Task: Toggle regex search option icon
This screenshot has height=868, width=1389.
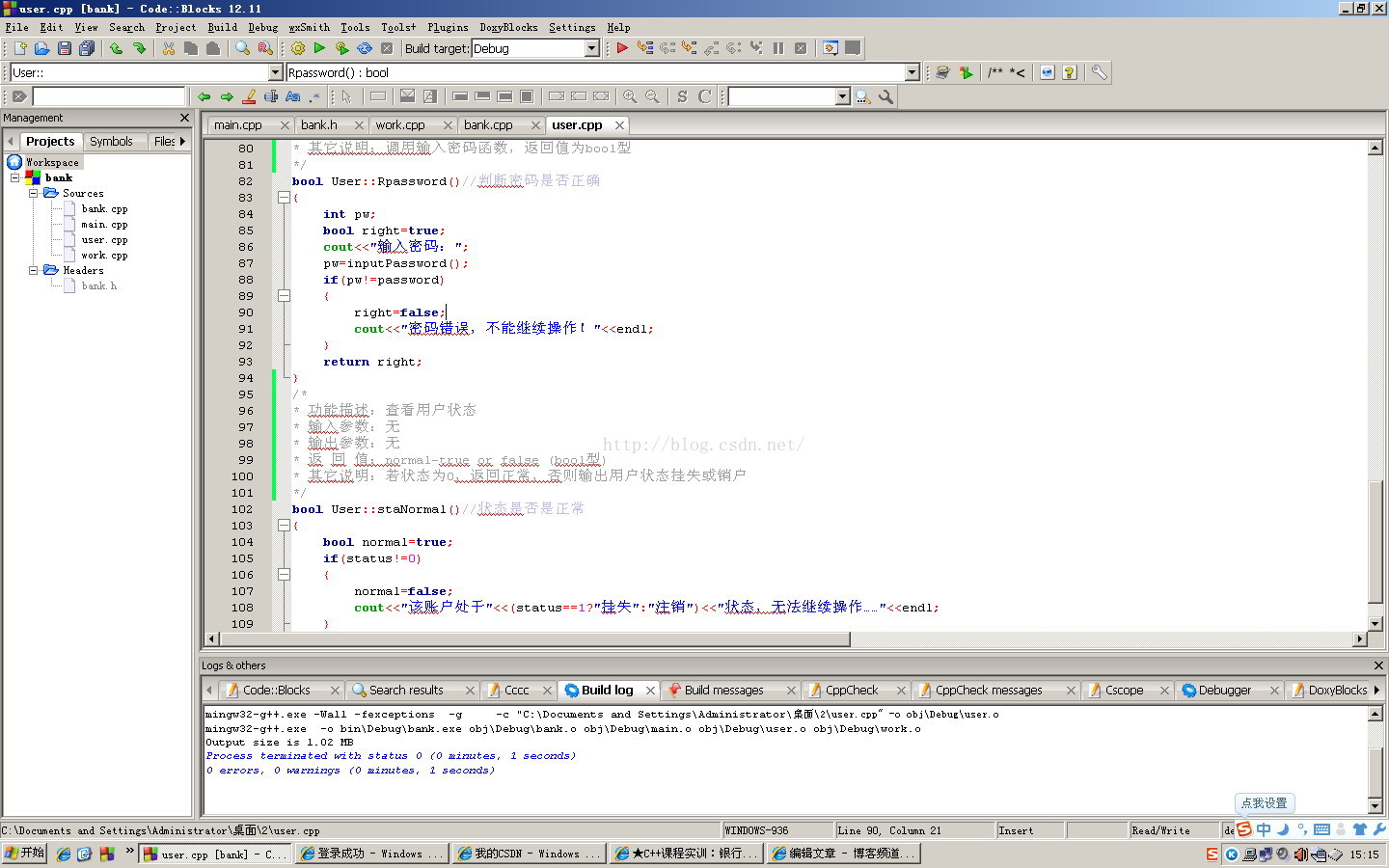Action: point(314,96)
